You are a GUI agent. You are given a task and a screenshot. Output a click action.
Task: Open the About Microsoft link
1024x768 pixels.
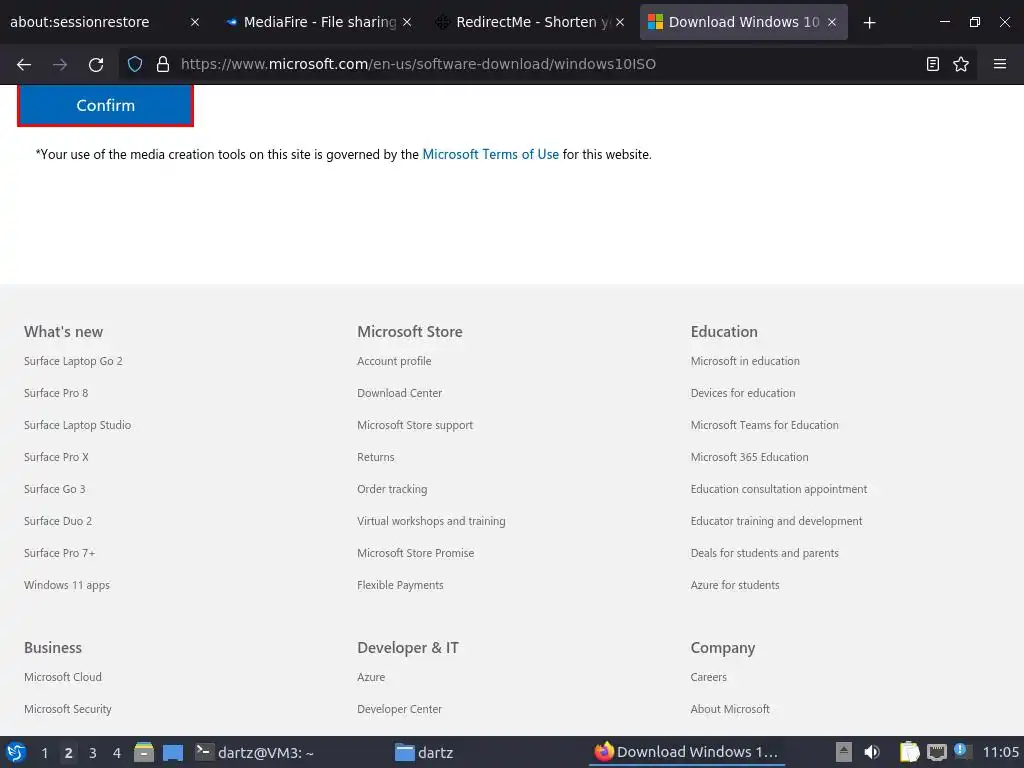(x=730, y=709)
